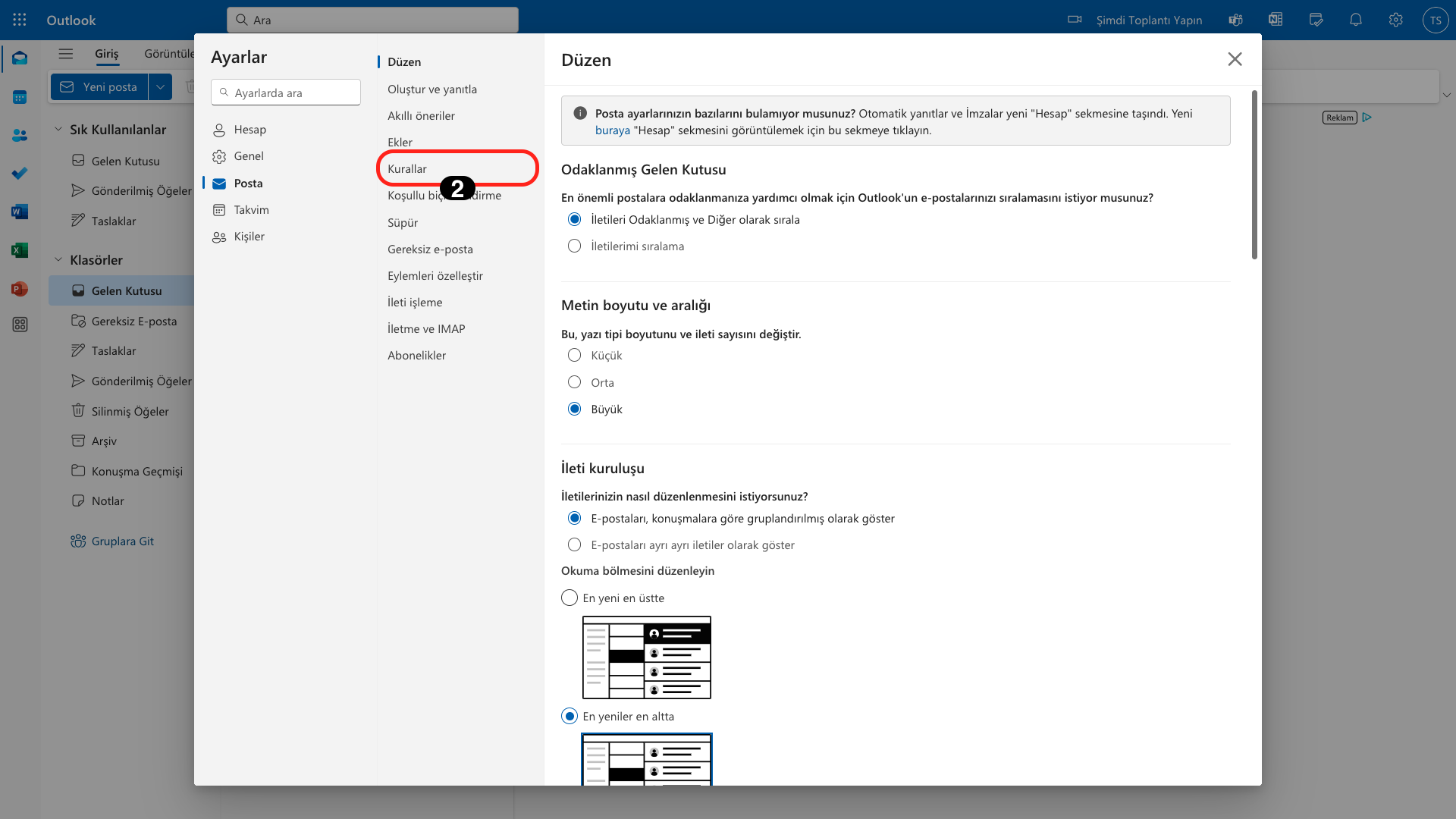Select show emails as separate messages
Viewport: 1456px width, 819px height.
click(575, 544)
